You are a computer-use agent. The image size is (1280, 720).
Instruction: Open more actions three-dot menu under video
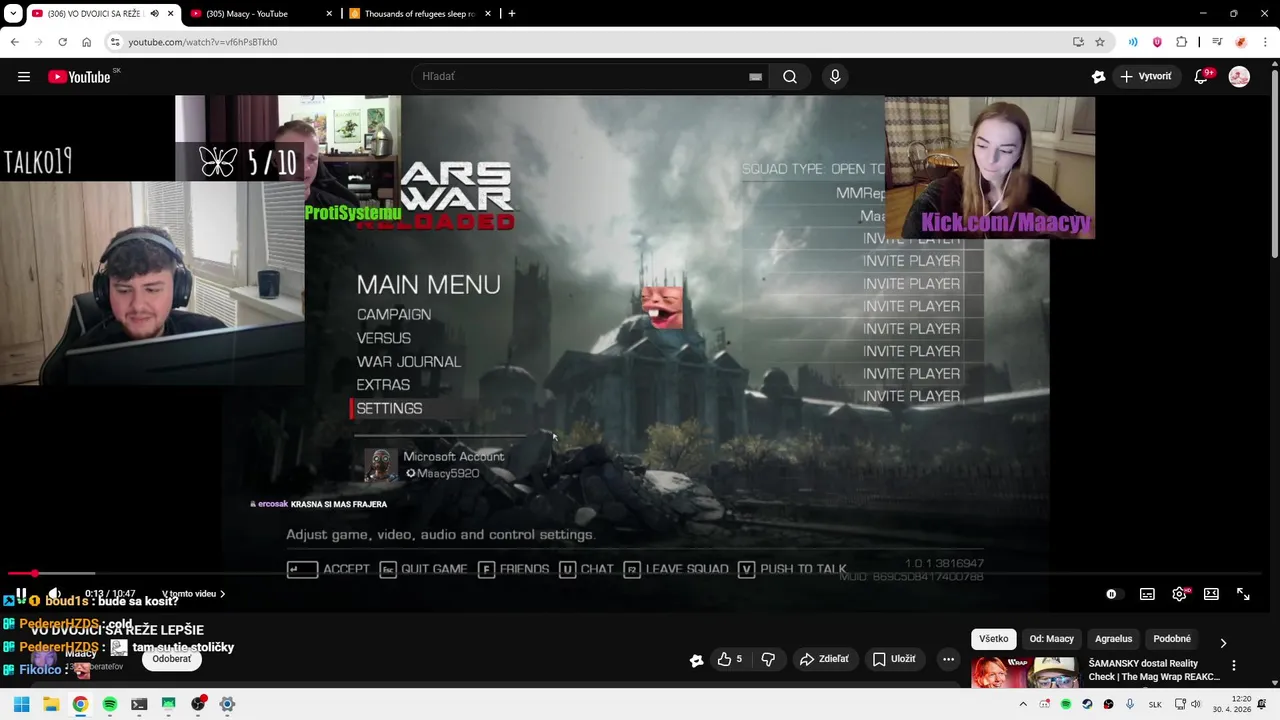(948, 659)
